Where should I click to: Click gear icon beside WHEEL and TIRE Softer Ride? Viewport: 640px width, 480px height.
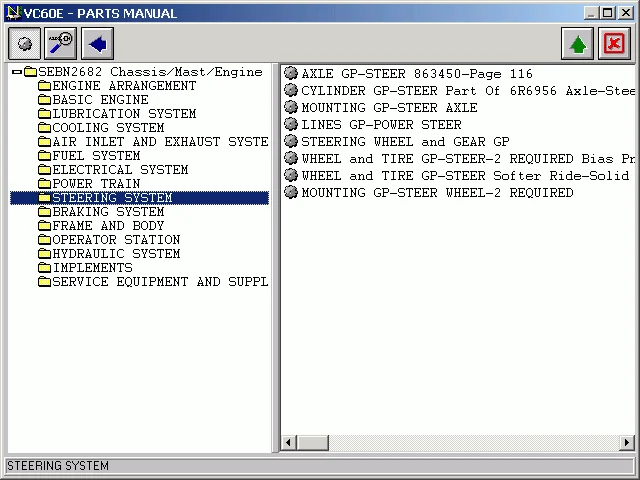pos(291,175)
